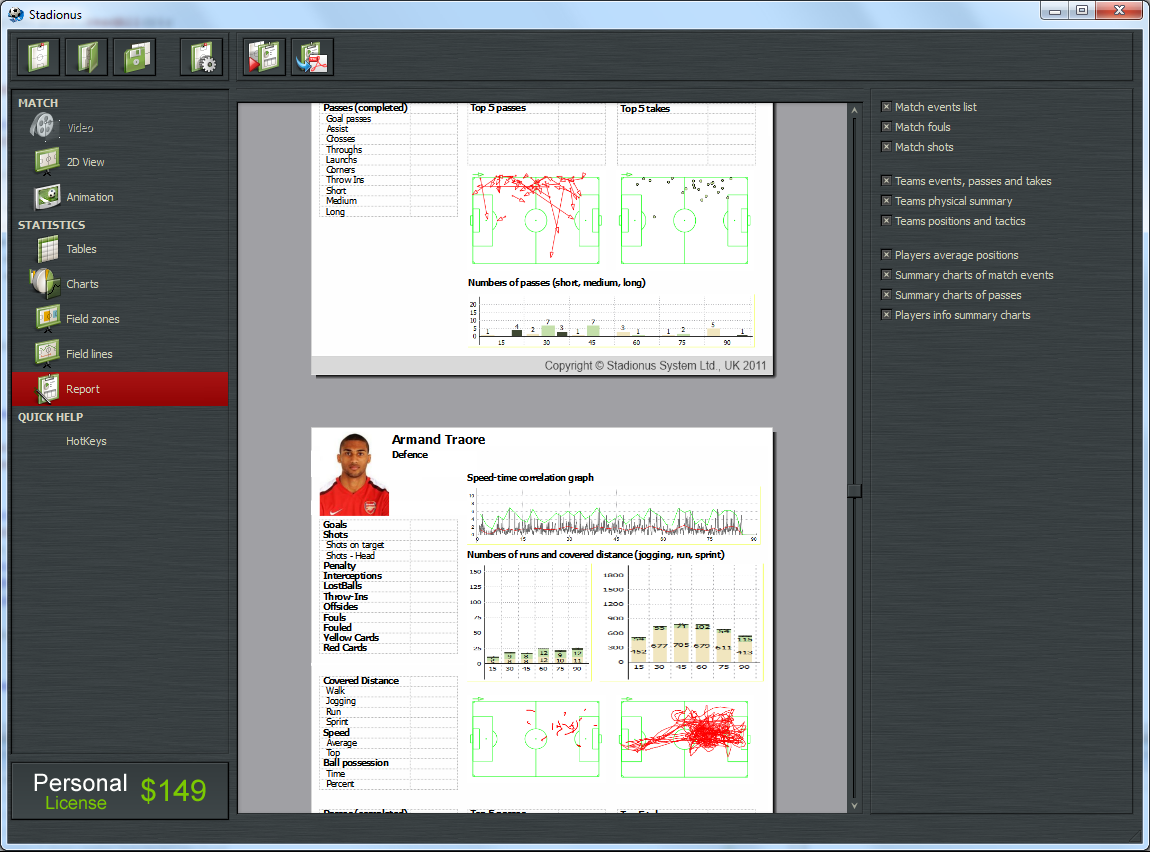Image resolution: width=1150 pixels, height=852 pixels.
Task: Click the Copyright Stadionus System footer text
Action: (x=655, y=365)
